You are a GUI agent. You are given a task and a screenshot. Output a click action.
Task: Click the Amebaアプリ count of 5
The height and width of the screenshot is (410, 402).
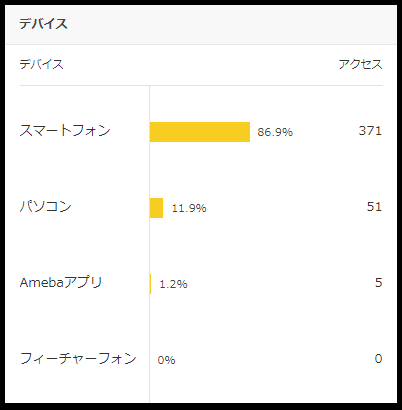pos(378,283)
